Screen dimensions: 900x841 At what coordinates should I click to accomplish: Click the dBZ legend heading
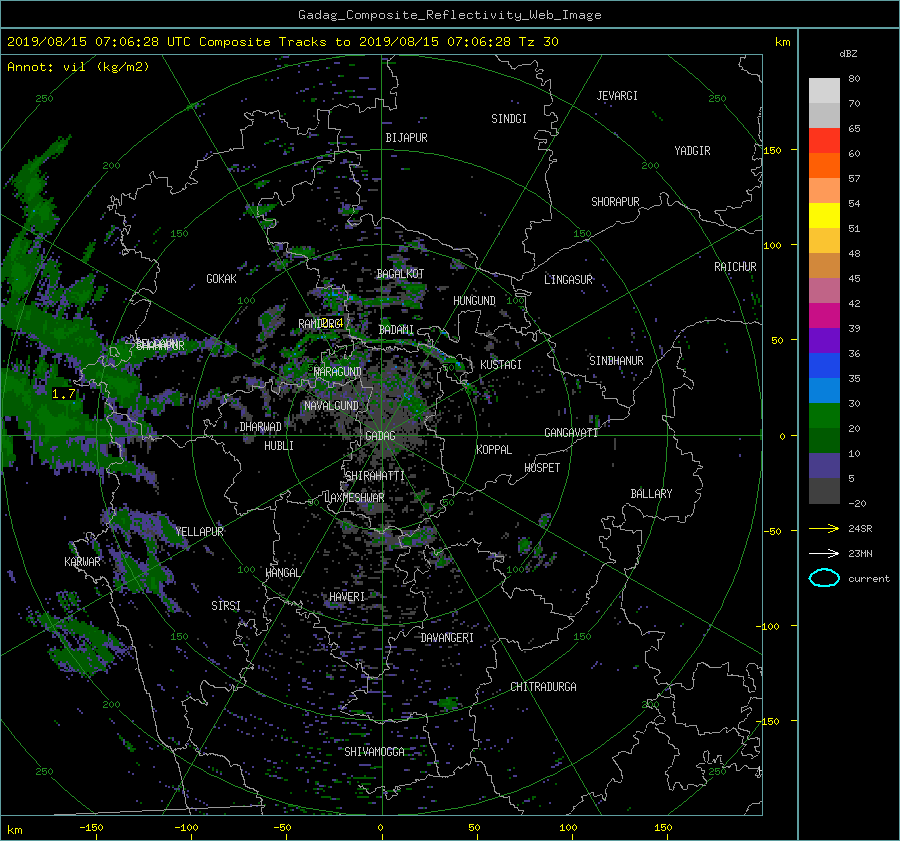(848, 53)
